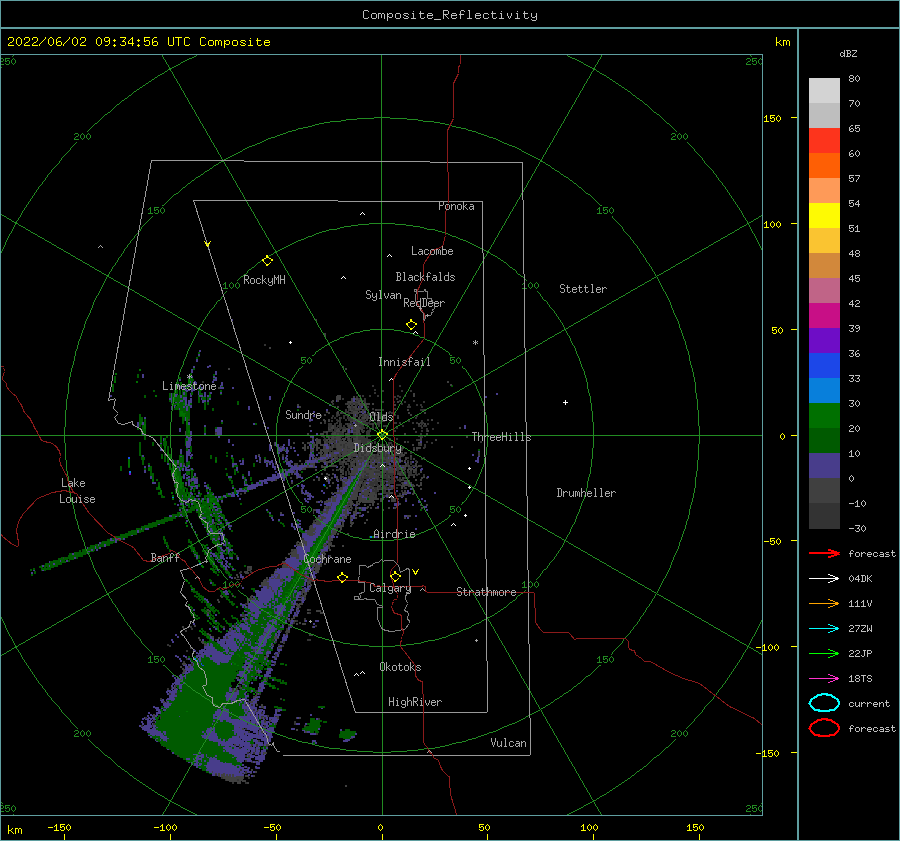
Task: Click the green 22JP arrow icon
Action: [x=824, y=653]
